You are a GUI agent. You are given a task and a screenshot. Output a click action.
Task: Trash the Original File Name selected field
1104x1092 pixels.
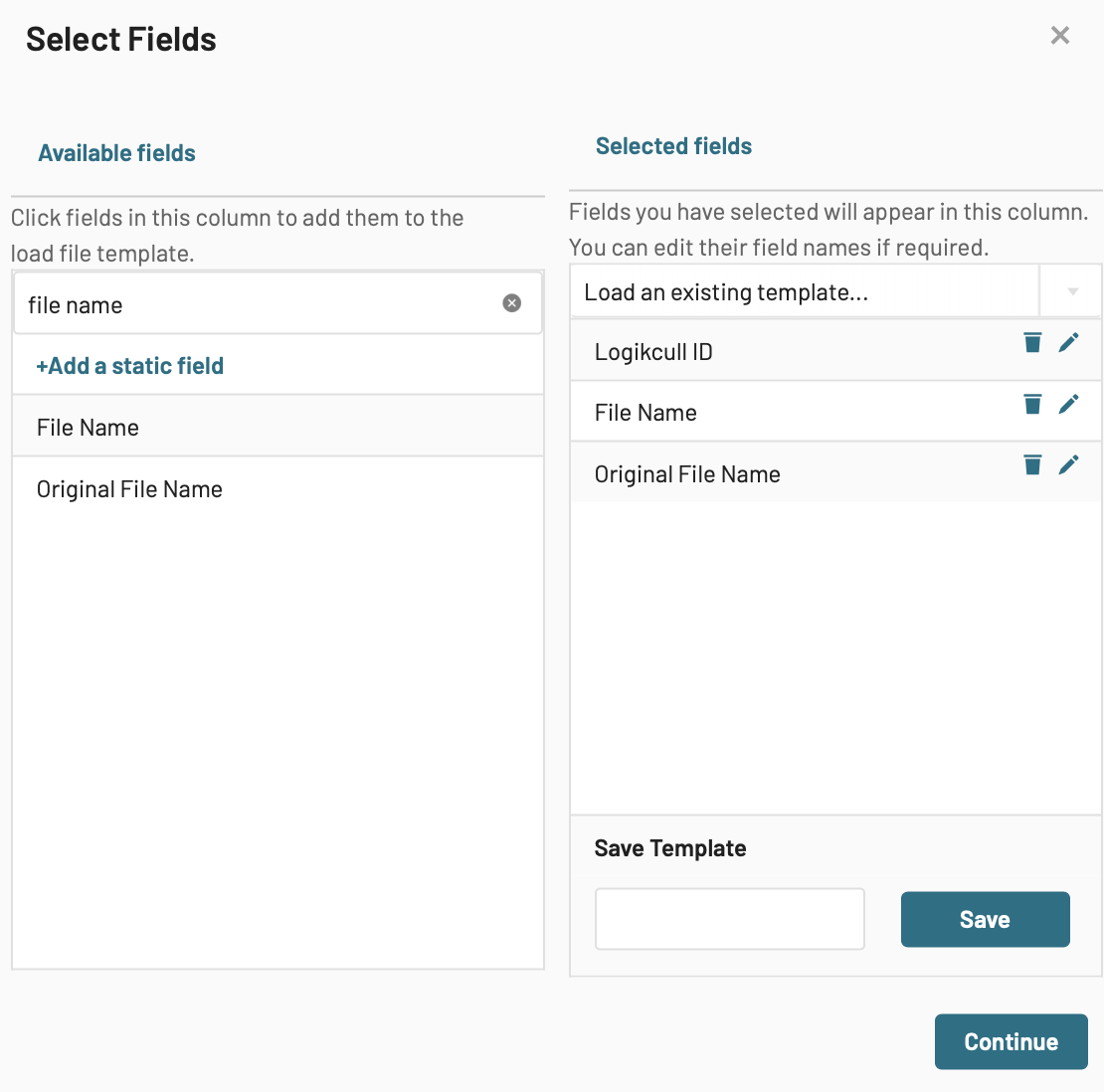[1032, 465]
